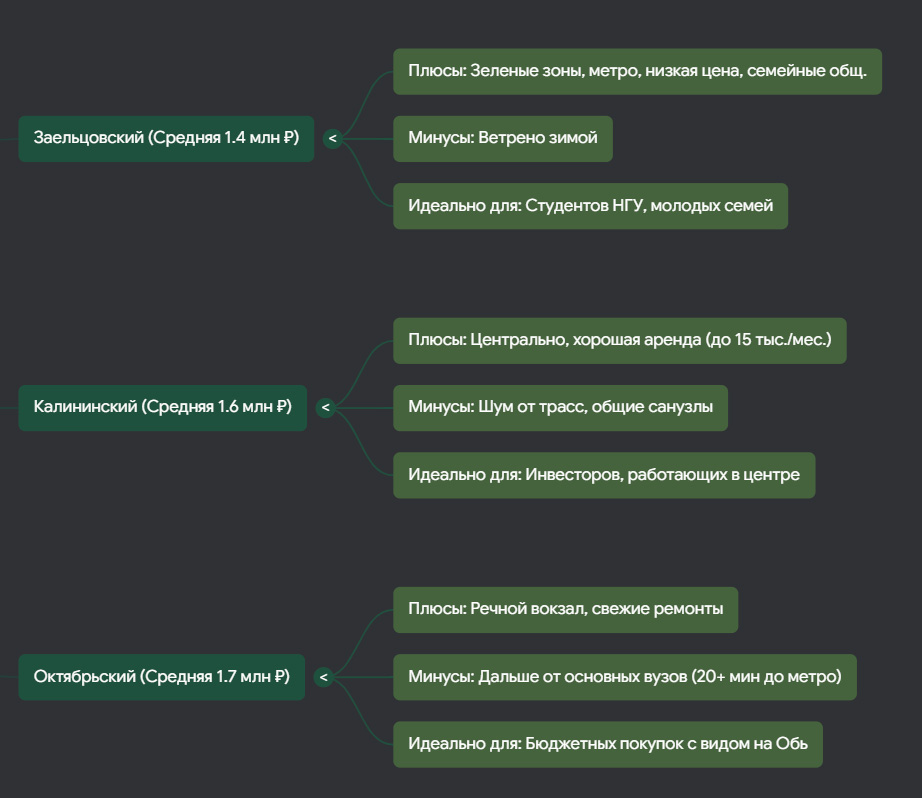Image resolution: width=922 pixels, height=798 pixels.
Task: Select the Калининский (Средняя 1.6 млн ₽) node
Action: pyautogui.click(x=163, y=408)
